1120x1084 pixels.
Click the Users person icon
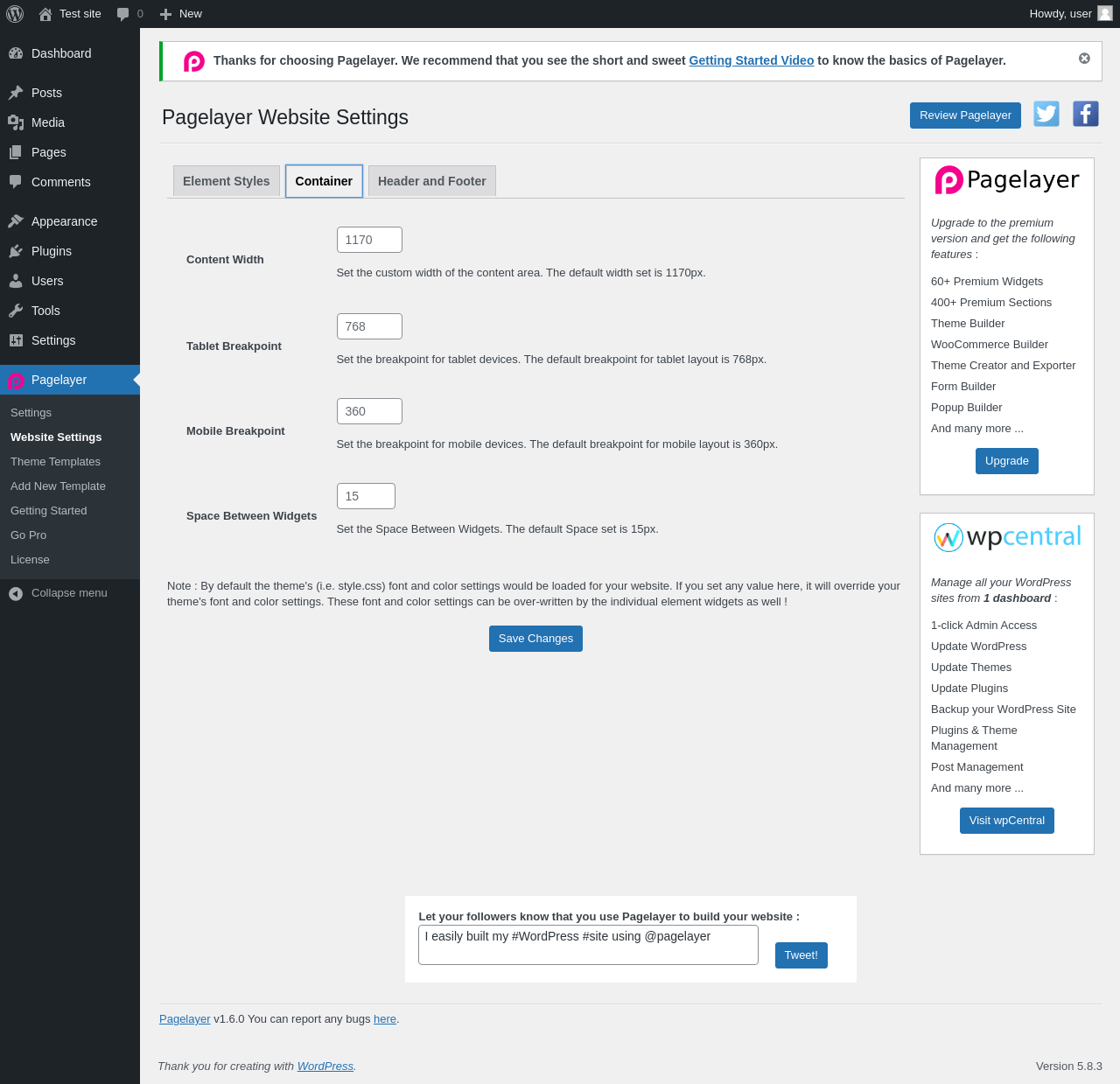point(16,281)
